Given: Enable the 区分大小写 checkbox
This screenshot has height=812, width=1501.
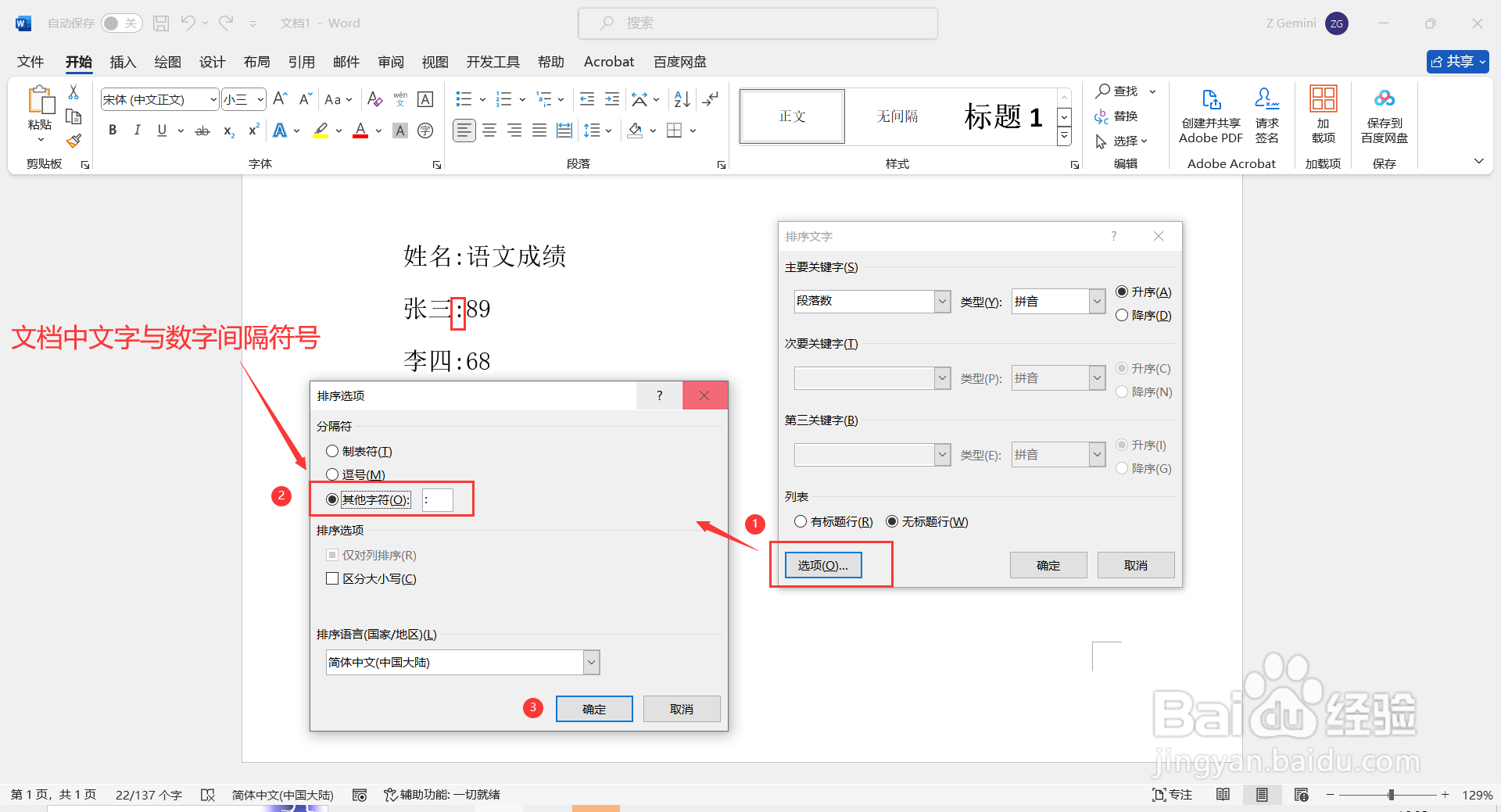Looking at the screenshot, I should pyautogui.click(x=332, y=578).
